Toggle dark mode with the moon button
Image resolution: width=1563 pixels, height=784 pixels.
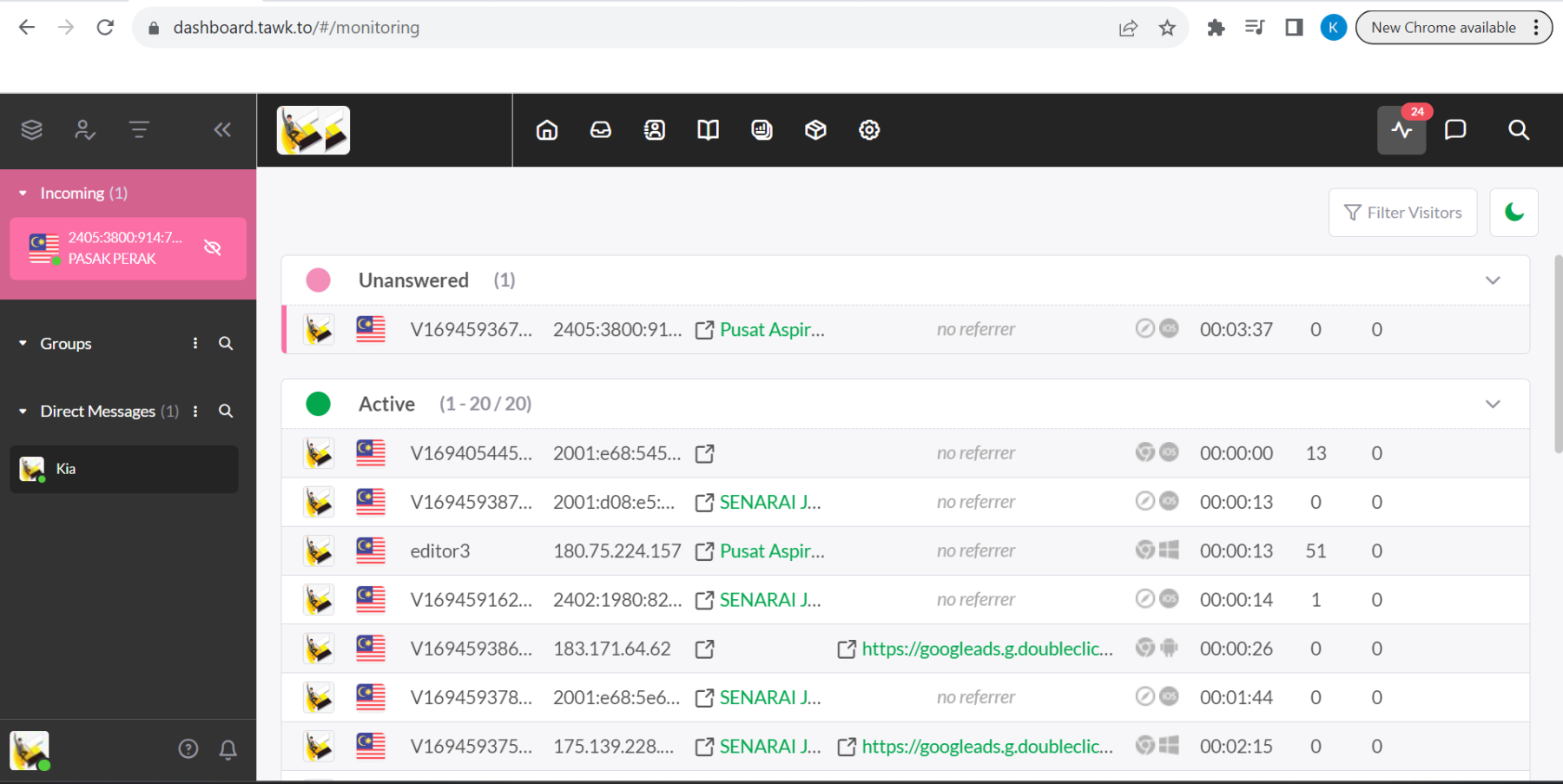(x=1514, y=213)
